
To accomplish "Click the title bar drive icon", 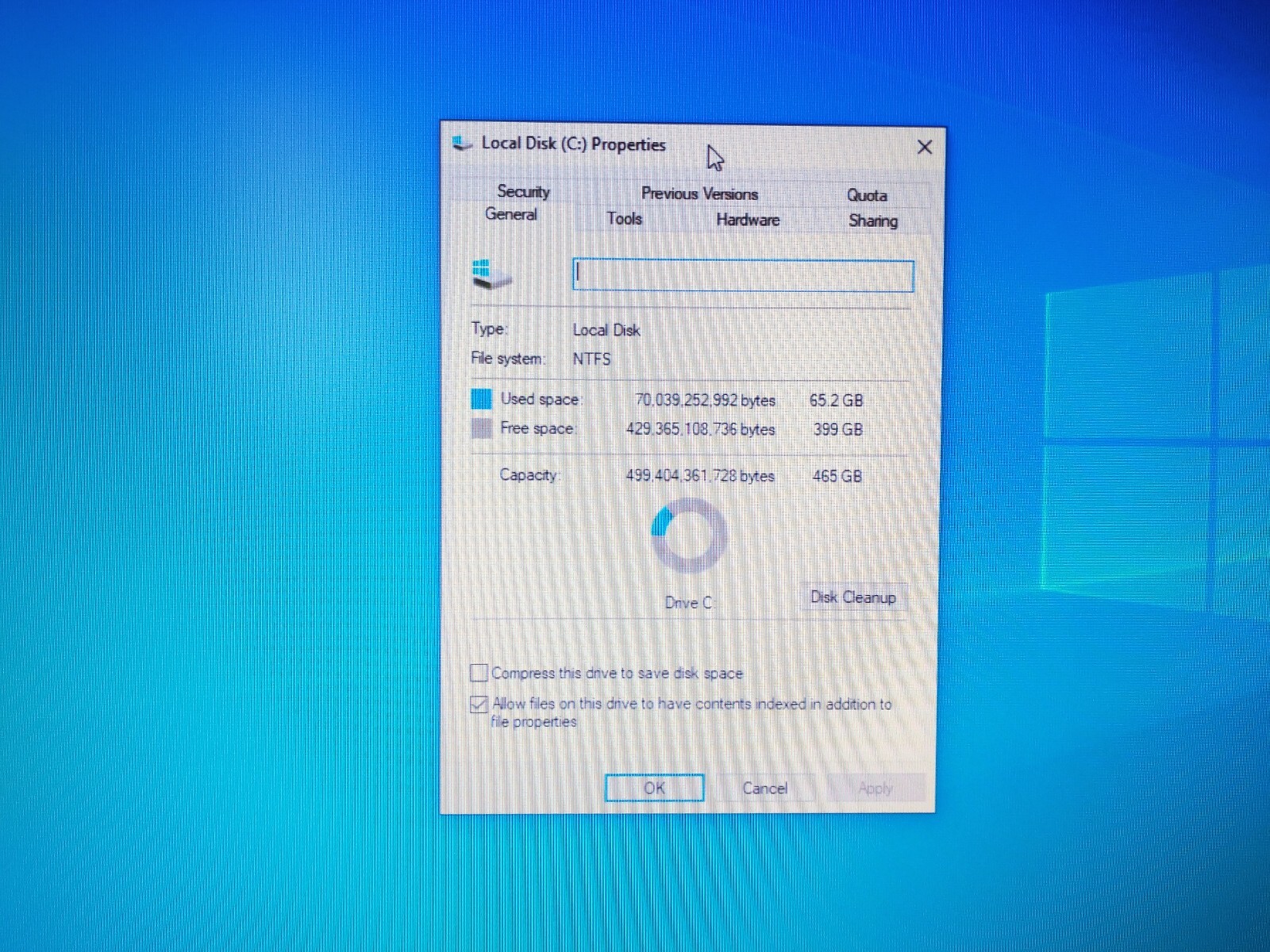I will 462,144.
